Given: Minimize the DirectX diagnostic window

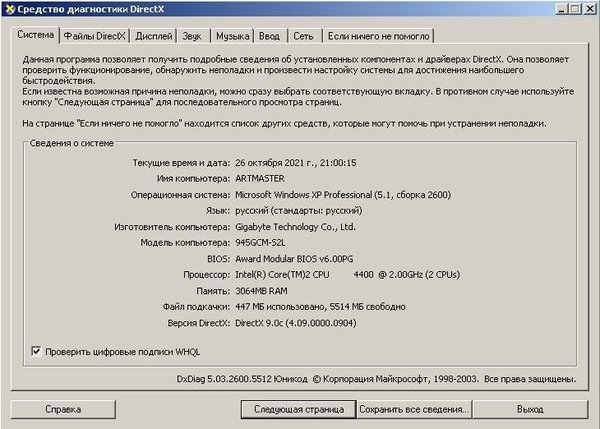Looking at the screenshot, I should [x=561, y=9].
